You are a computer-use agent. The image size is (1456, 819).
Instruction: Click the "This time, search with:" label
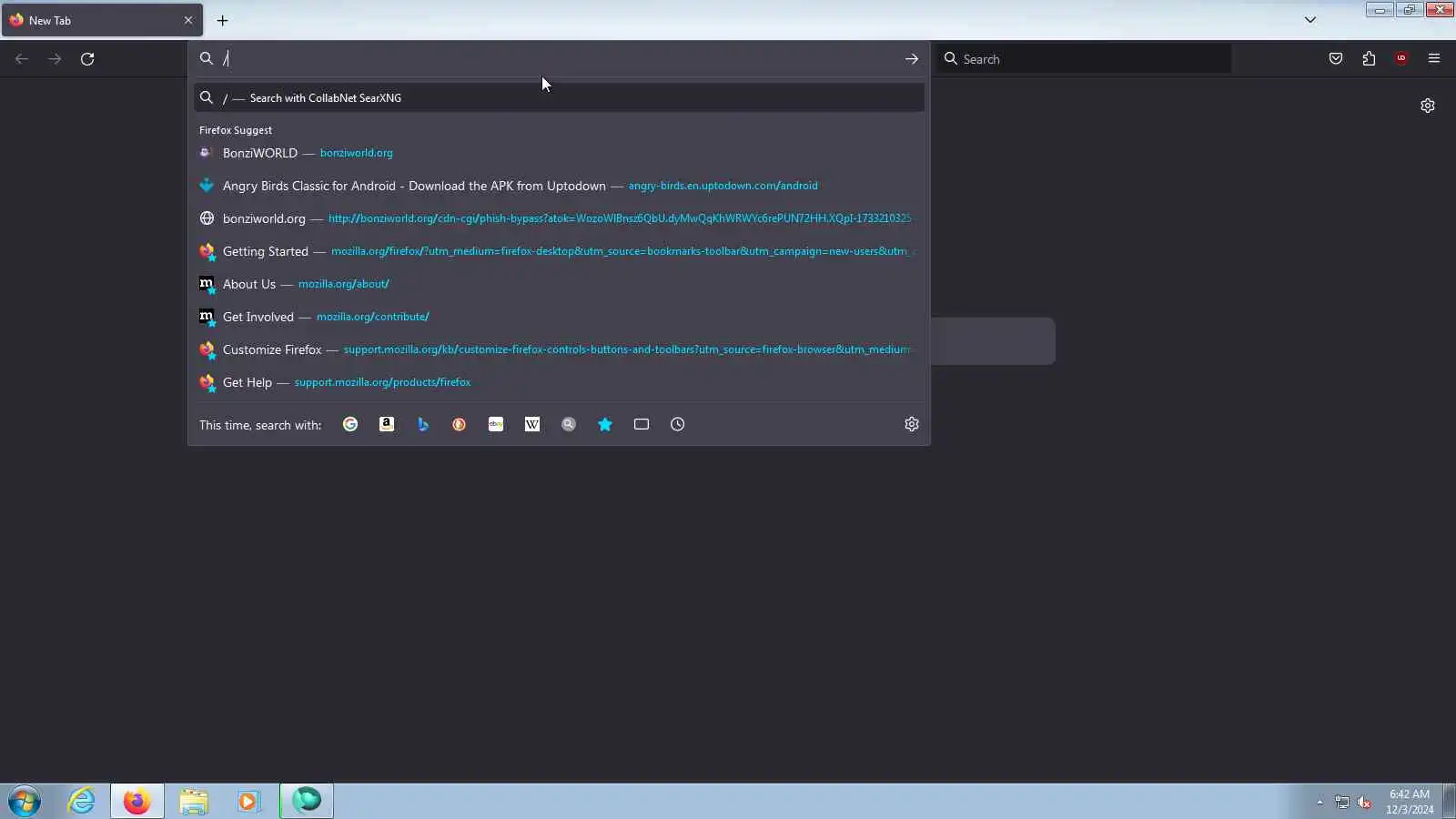coord(260,425)
